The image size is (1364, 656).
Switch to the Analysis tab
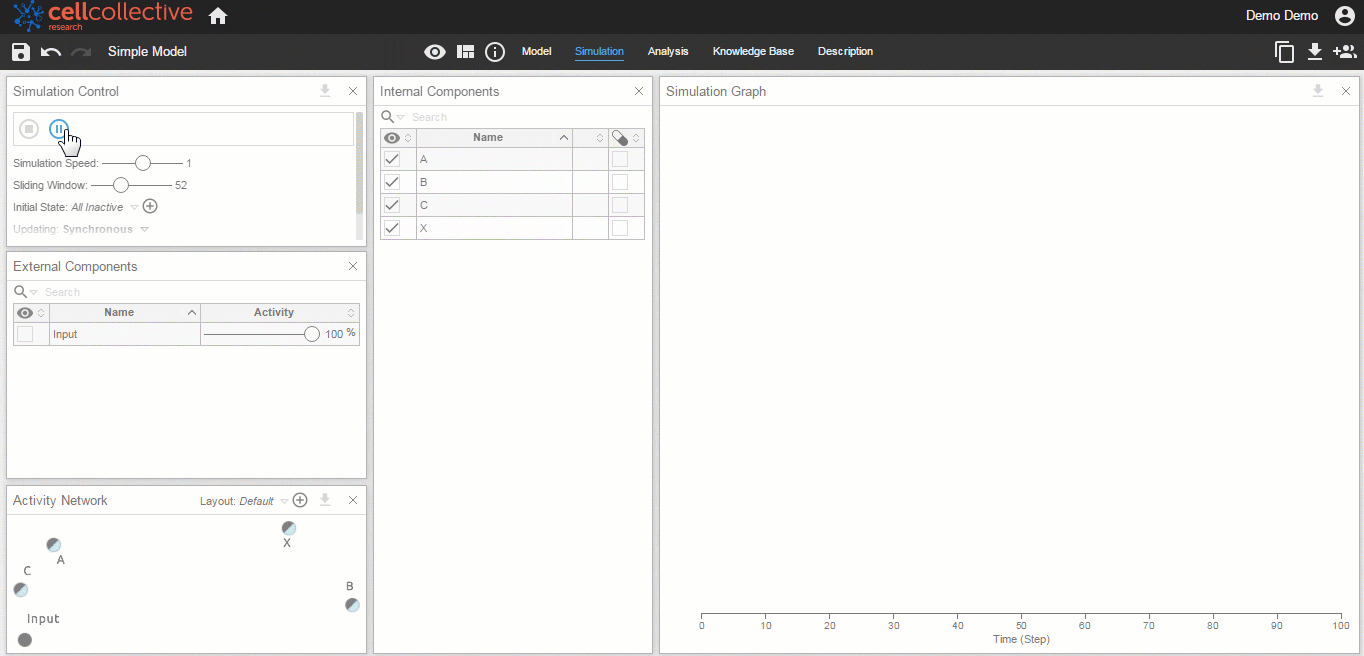click(668, 52)
